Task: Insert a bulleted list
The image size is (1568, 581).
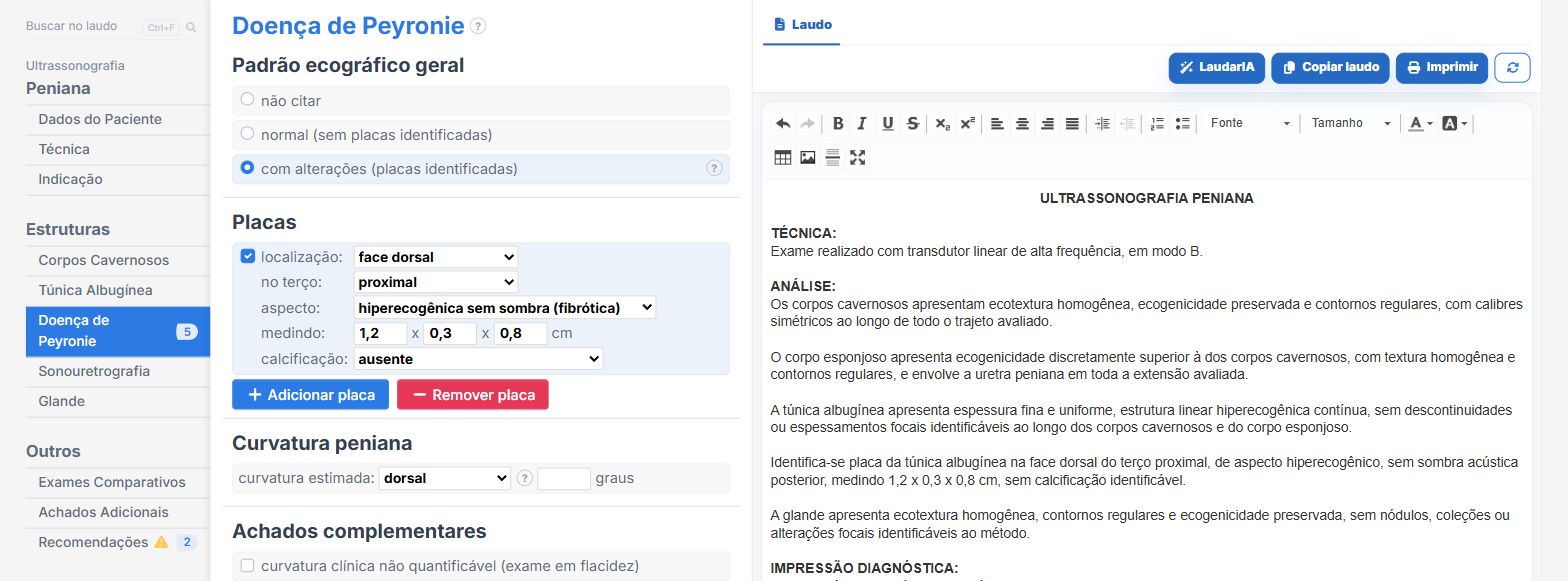Action: click(1182, 124)
